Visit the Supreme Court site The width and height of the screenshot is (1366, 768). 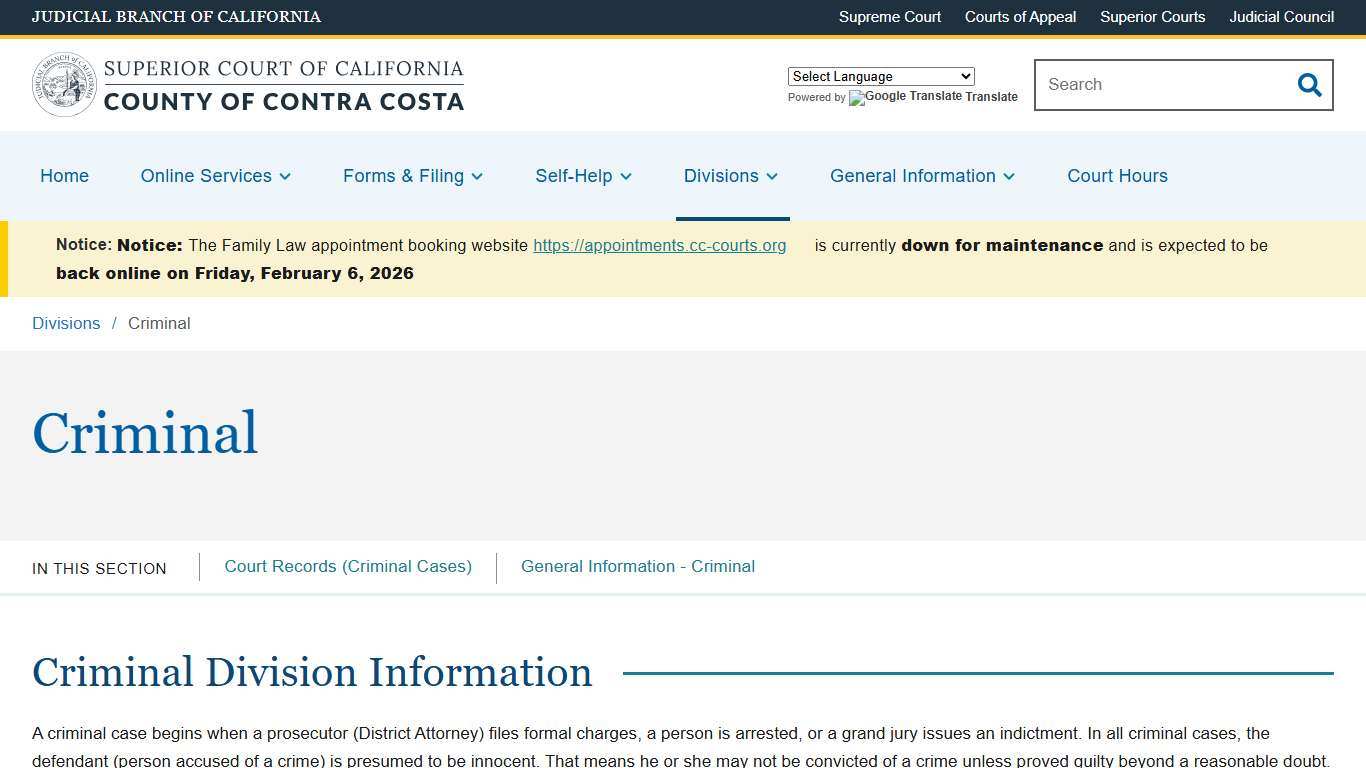(x=889, y=17)
